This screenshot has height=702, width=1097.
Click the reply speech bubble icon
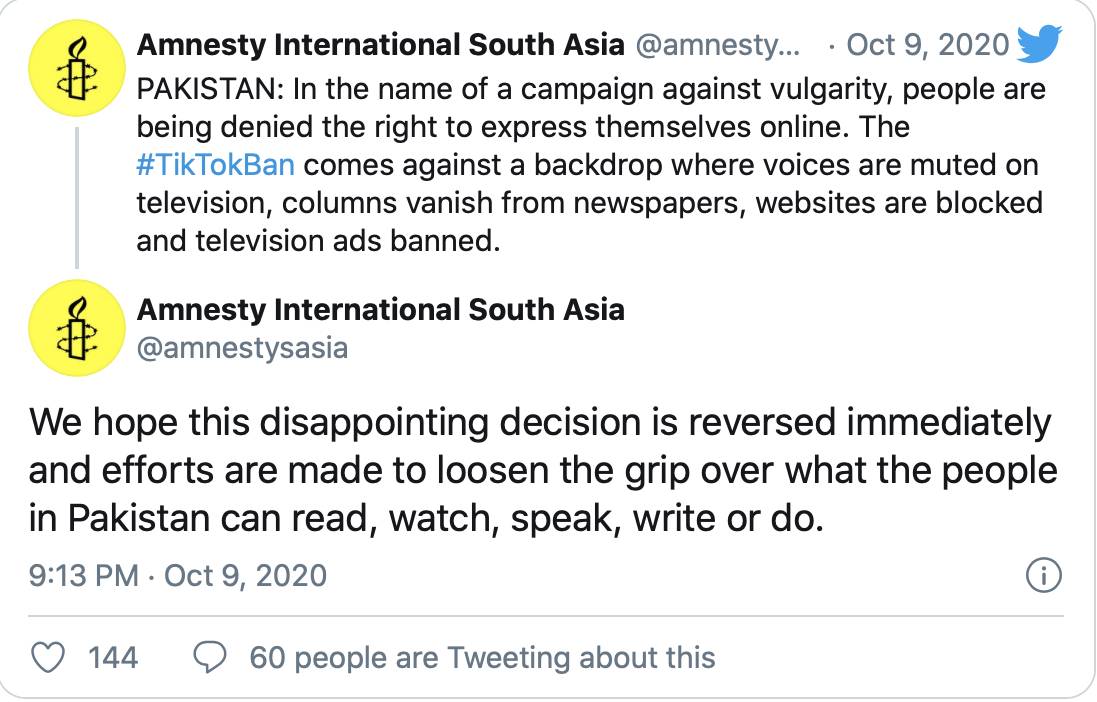[x=209, y=657]
